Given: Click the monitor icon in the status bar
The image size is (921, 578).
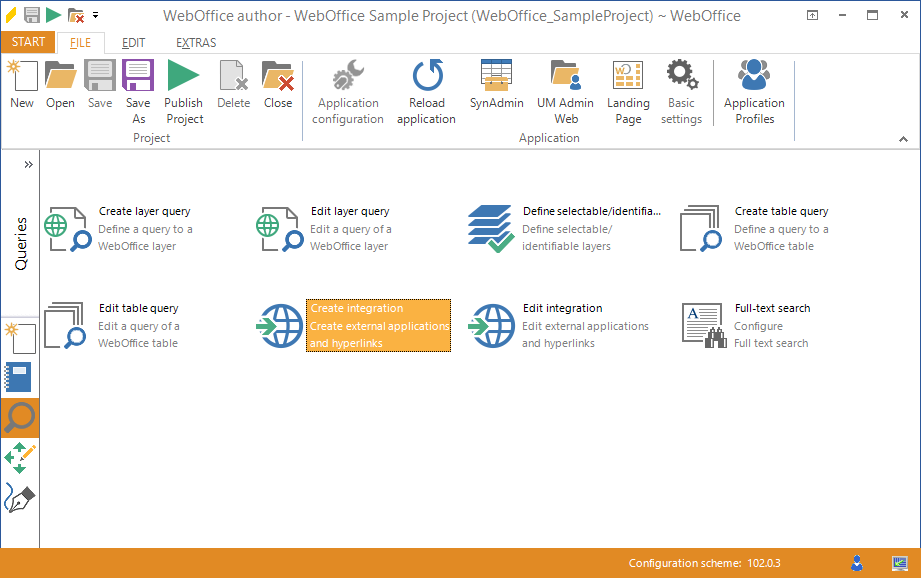Looking at the screenshot, I should (898, 563).
